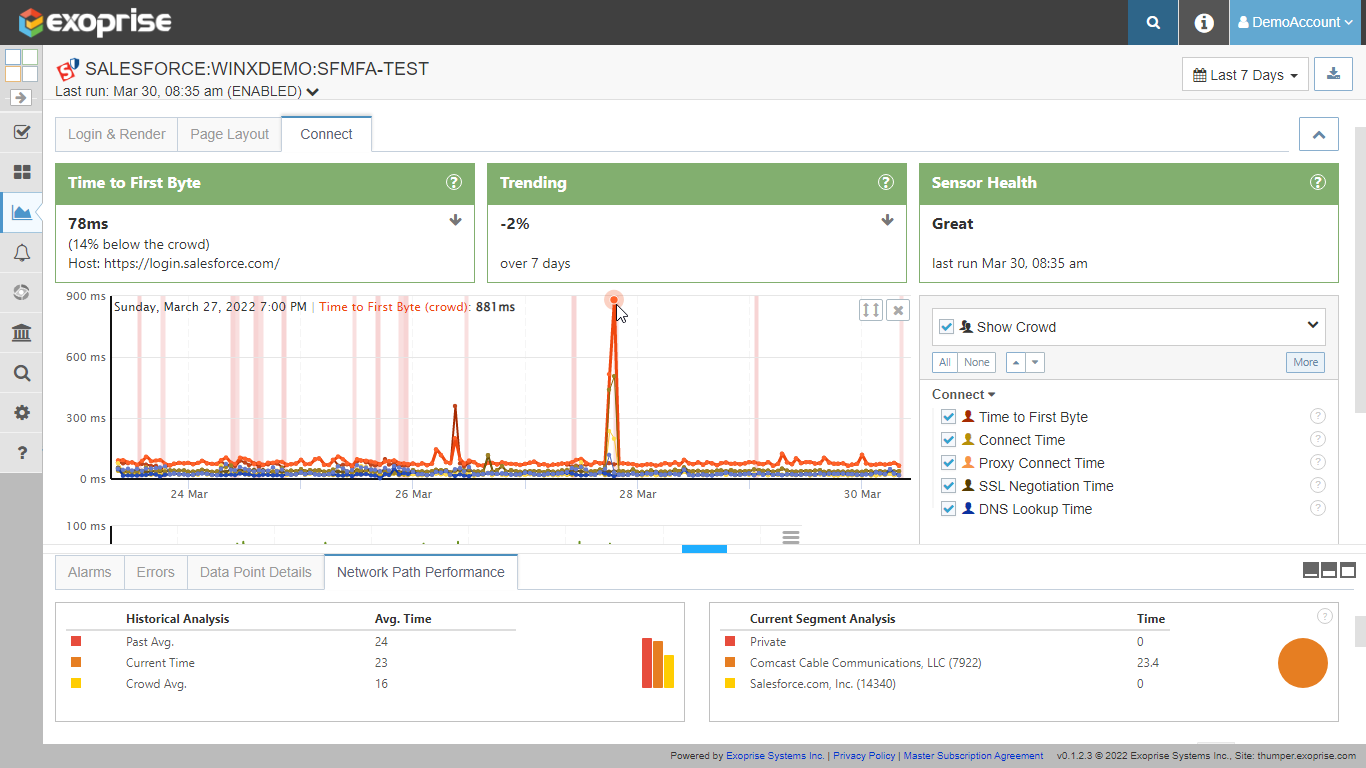Expand the Last run status chevron

313,92
